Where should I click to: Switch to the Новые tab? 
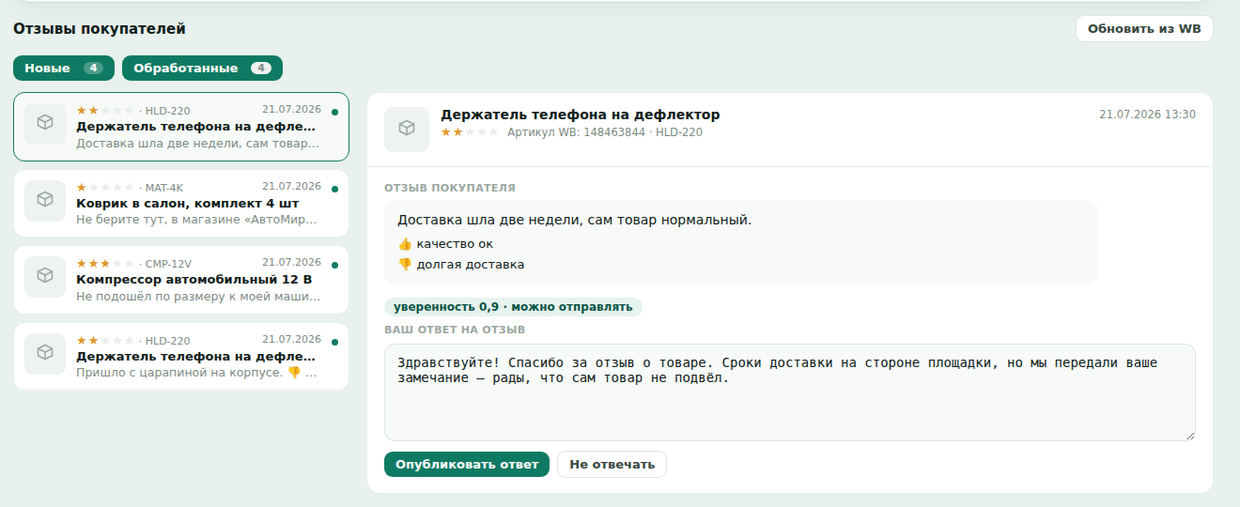[63, 68]
